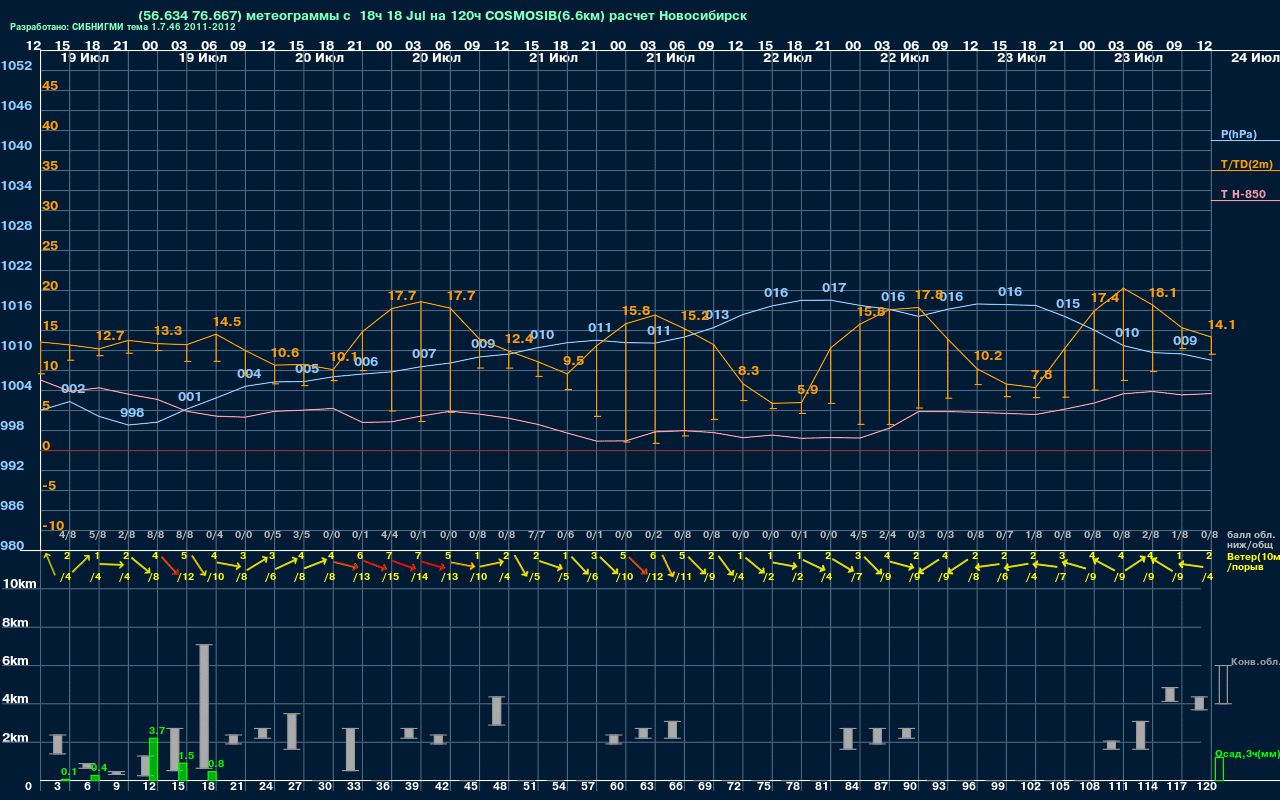Viewport: 1280px width, 800px height.
Task: Select the 14.1 temperature value
Action: [x=1222, y=325]
